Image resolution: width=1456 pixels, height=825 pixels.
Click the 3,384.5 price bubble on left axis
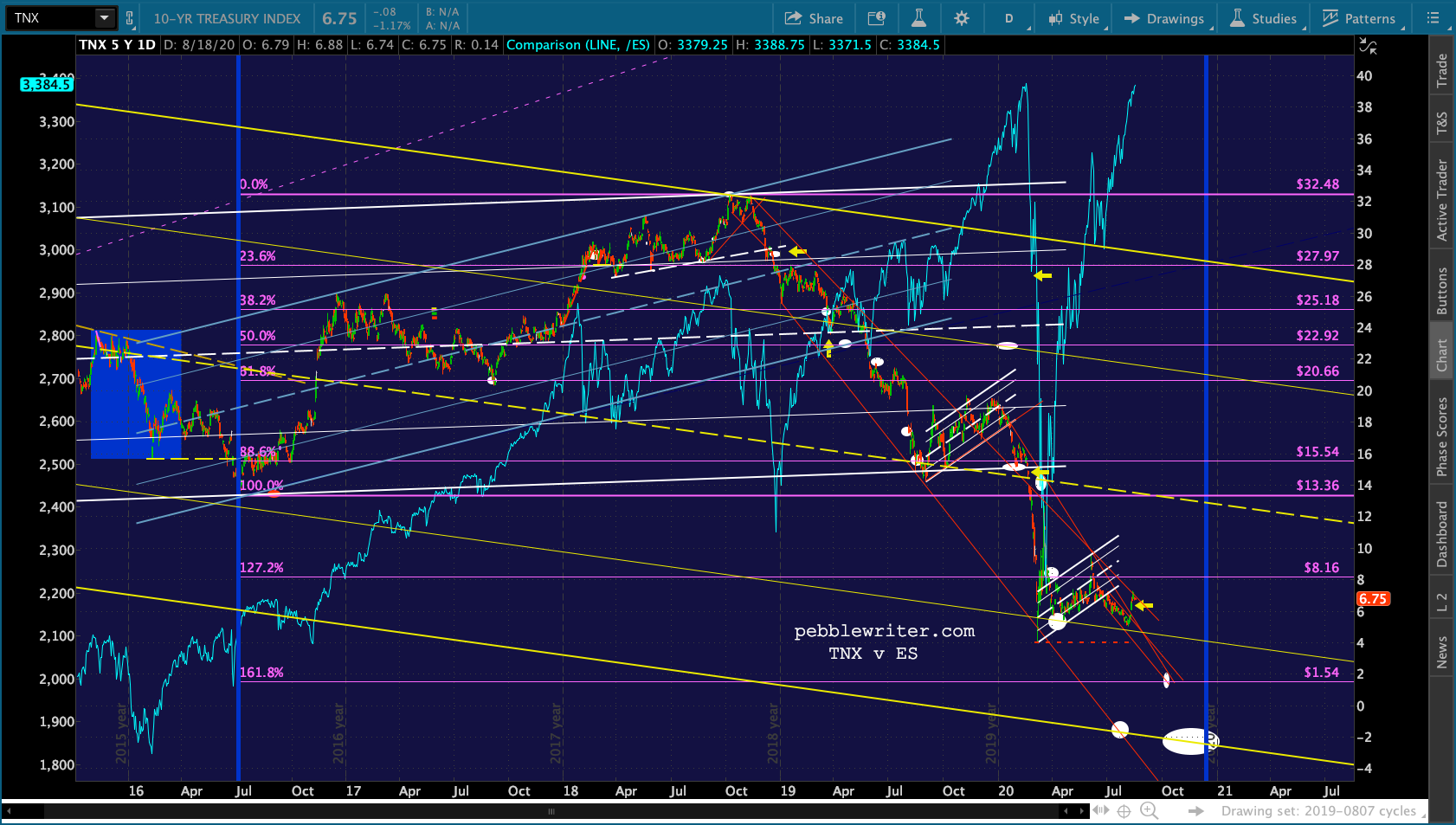(46, 84)
